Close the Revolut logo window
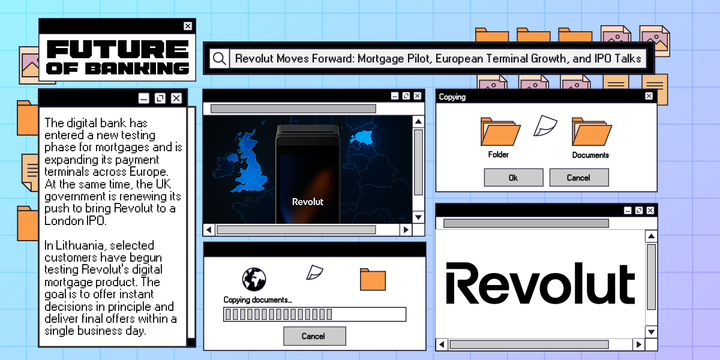The image size is (720, 360). (x=650, y=210)
